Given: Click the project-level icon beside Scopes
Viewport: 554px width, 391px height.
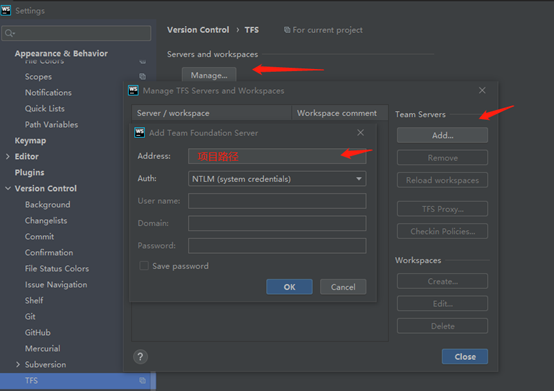Looking at the screenshot, I should (x=142, y=76).
